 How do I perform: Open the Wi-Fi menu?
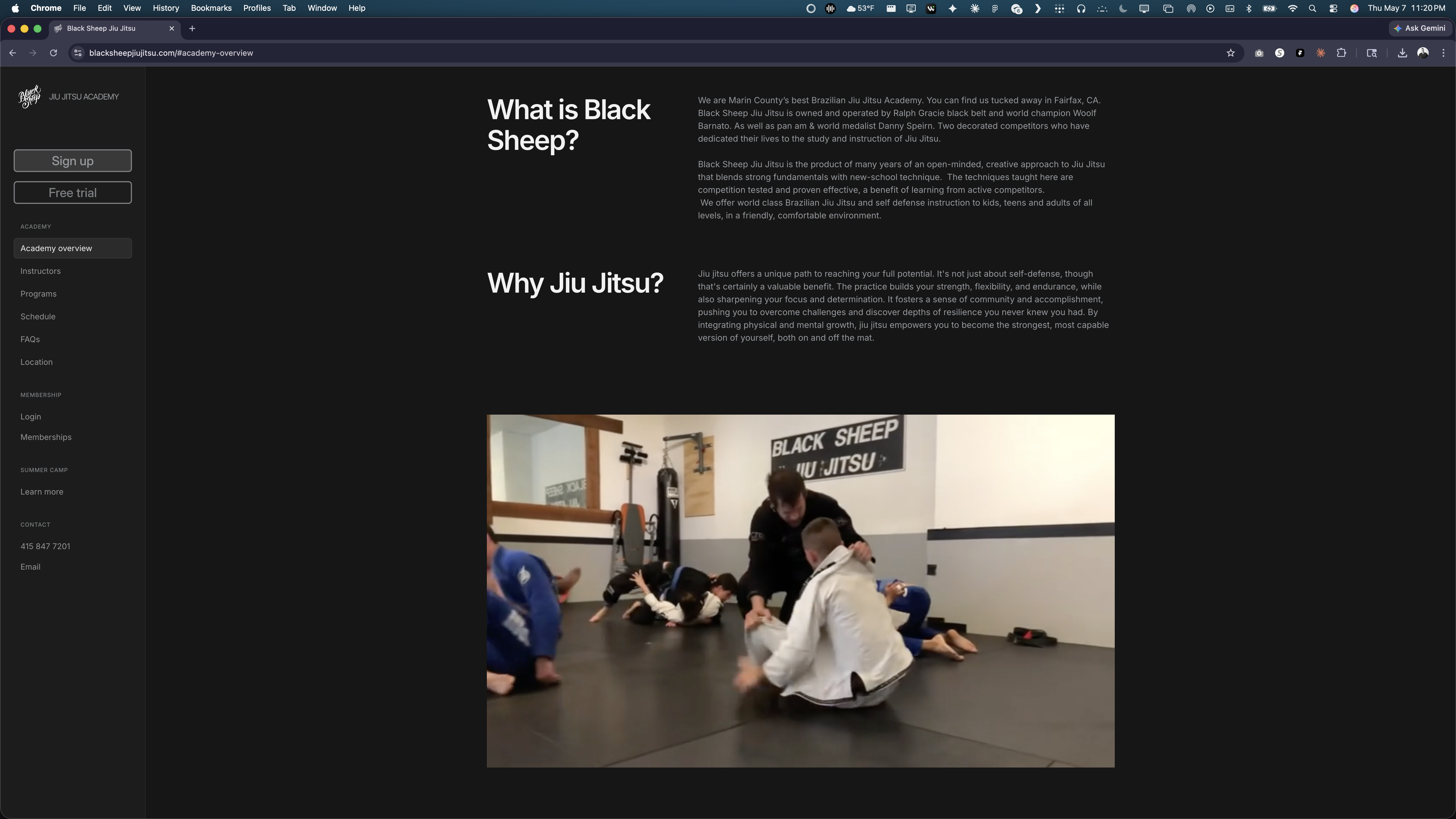click(1293, 8)
